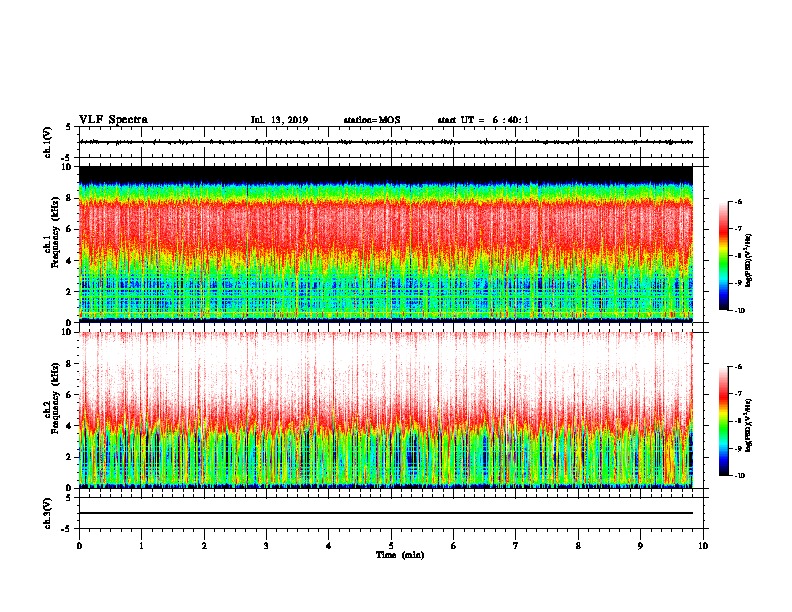The height and width of the screenshot is (612, 792).
Task: Click the "2" kHz tick of ch.1 frequency axis
Action: [x=68, y=292]
